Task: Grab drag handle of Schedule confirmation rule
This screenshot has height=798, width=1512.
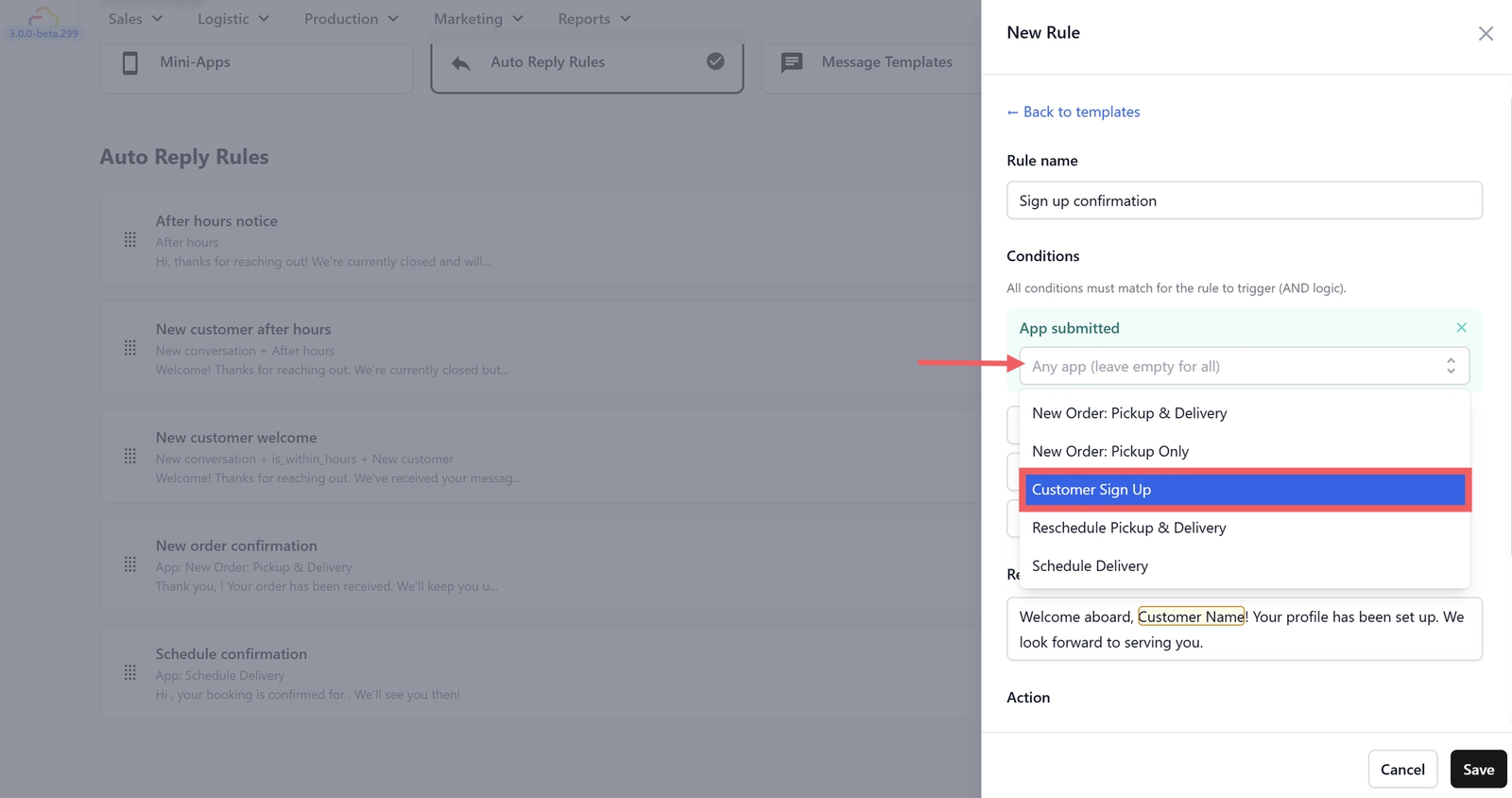Action: [x=130, y=673]
